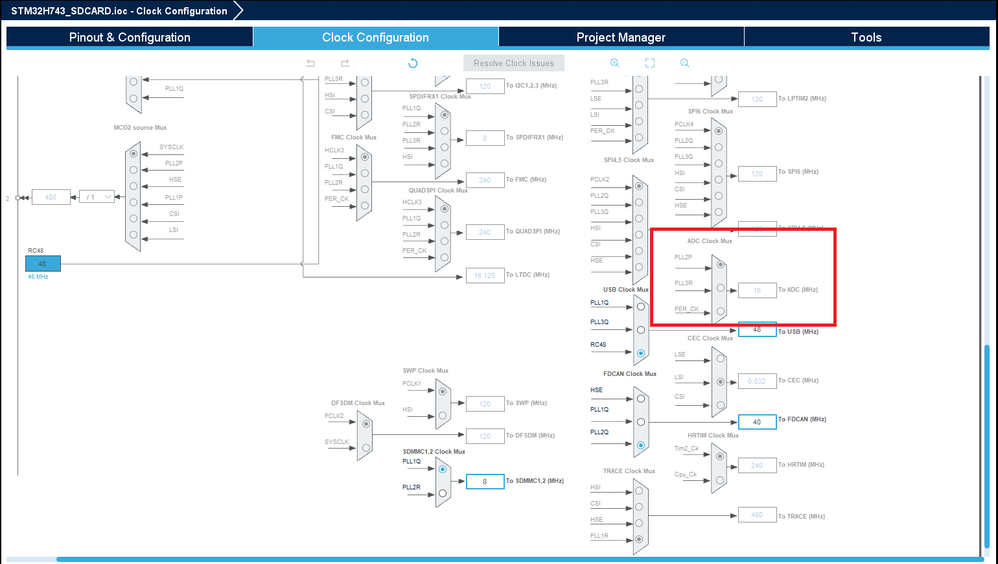
Task: Select CSI in the MCO2 source Mux
Action: pyautogui.click(x=134, y=218)
